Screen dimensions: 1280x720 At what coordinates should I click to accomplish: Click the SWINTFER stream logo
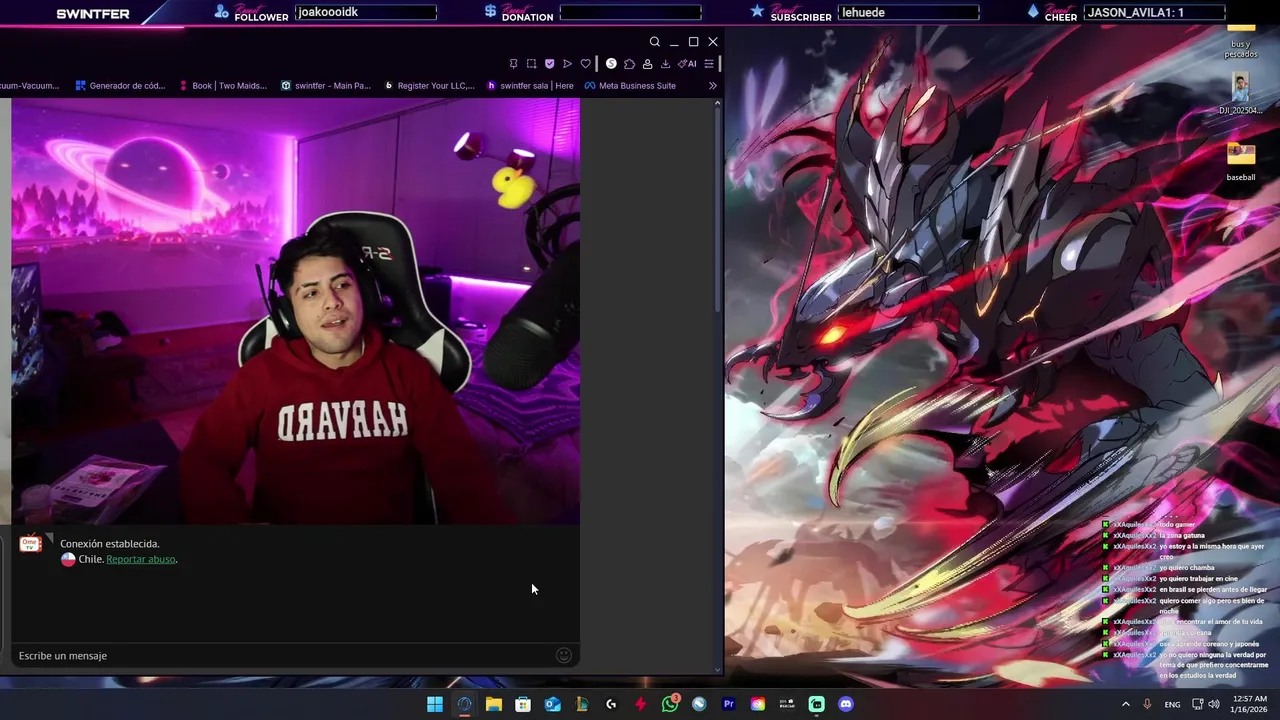[93, 14]
